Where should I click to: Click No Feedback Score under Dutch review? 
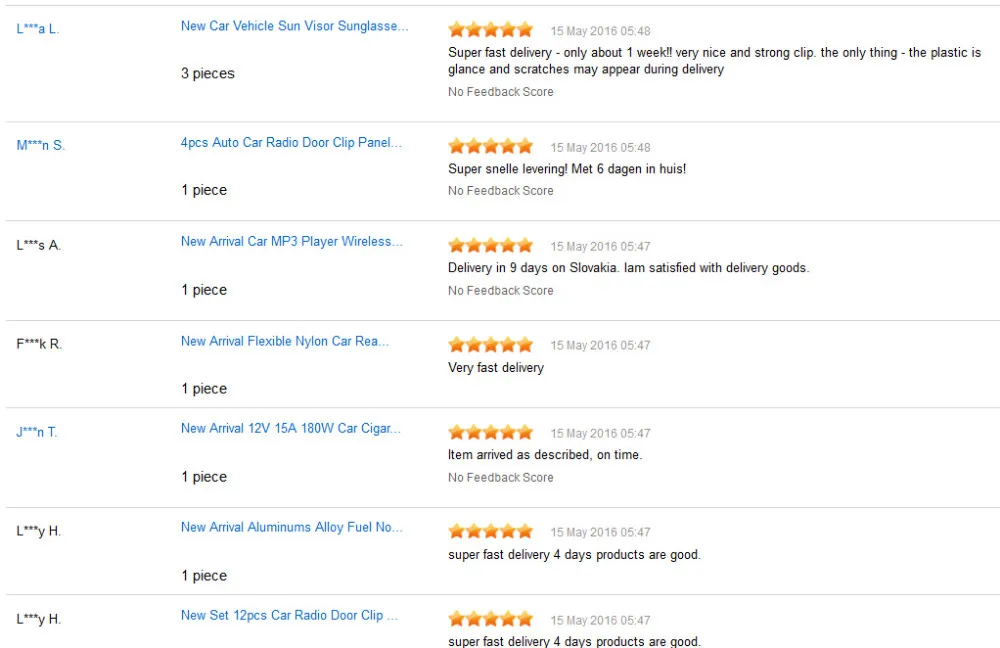click(x=501, y=191)
